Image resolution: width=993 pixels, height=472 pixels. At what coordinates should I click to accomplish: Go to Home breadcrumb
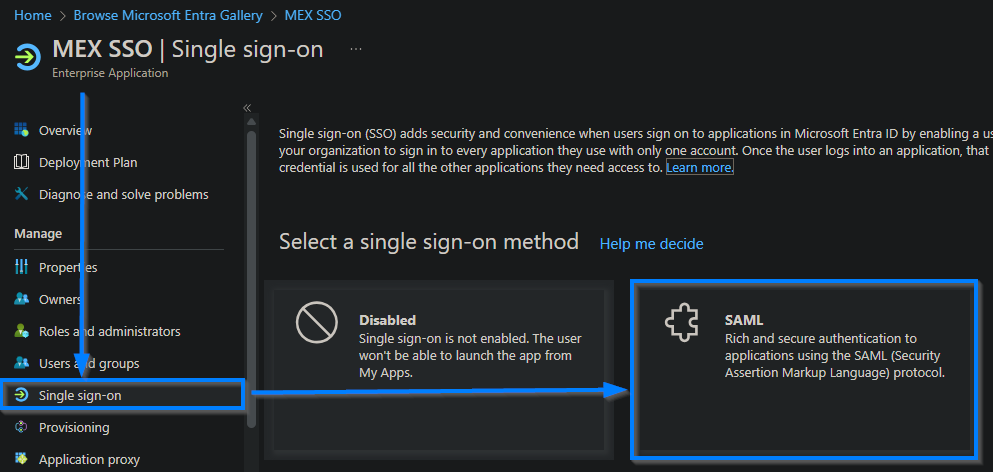pos(33,15)
